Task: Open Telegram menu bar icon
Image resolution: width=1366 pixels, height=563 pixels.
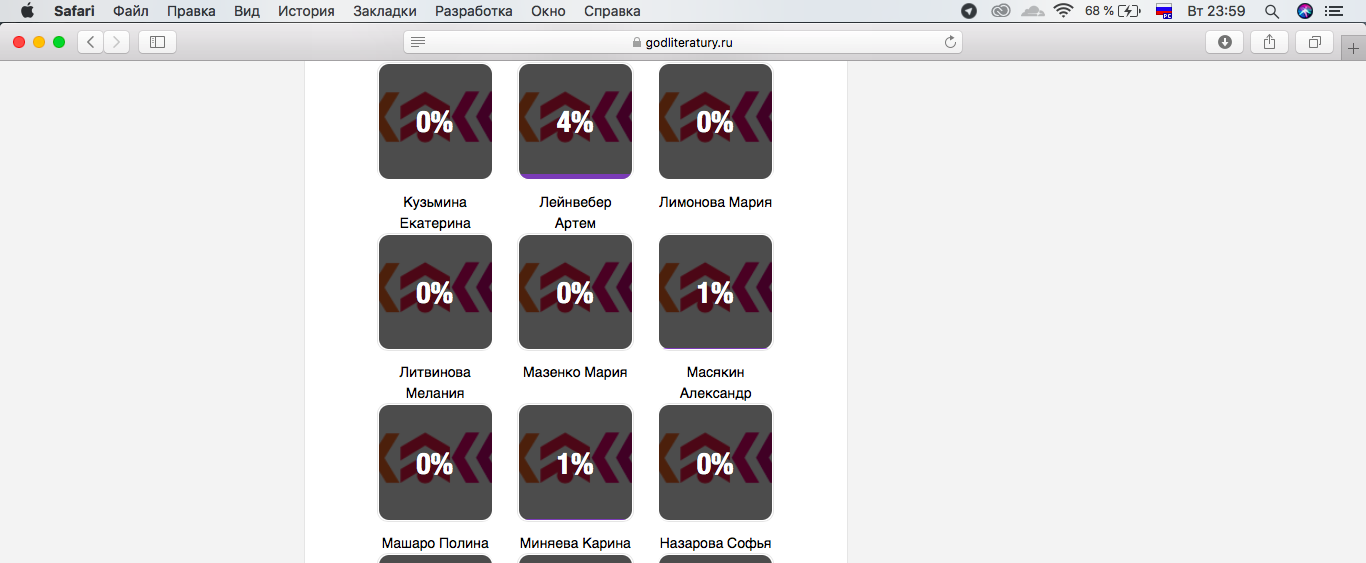Action: [969, 11]
